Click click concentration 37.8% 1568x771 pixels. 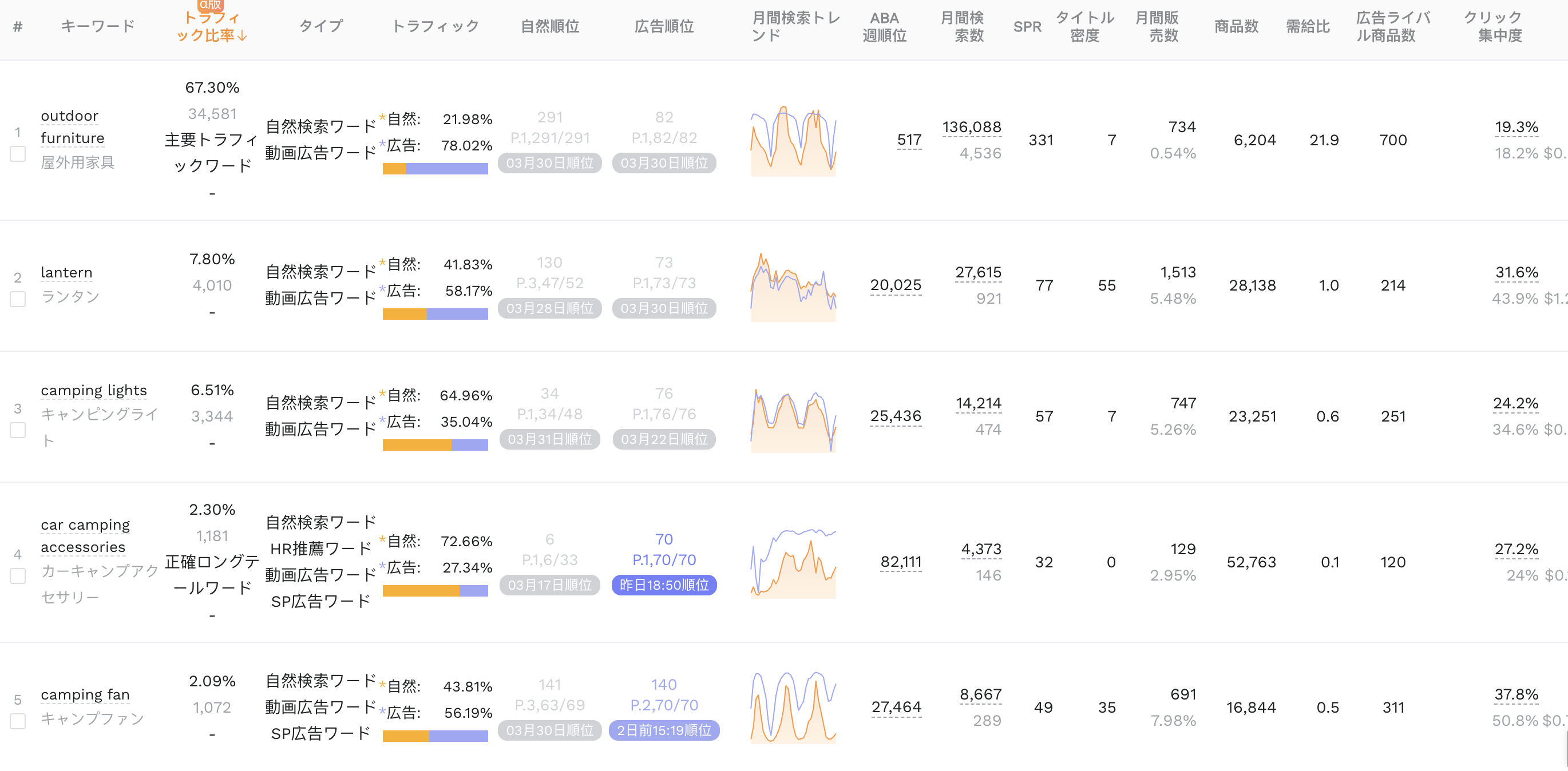[x=1517, y=694]
